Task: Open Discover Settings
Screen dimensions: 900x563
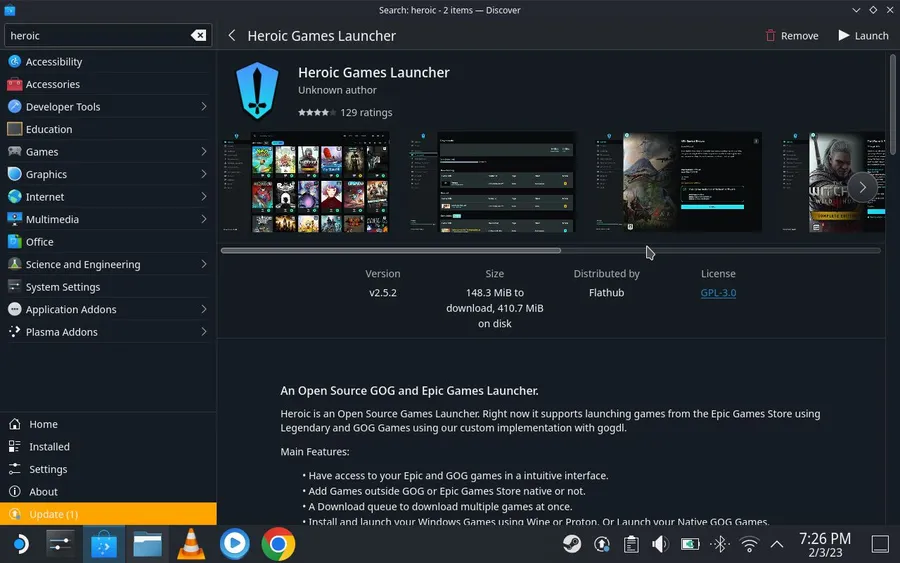Action: pos(108,469)
